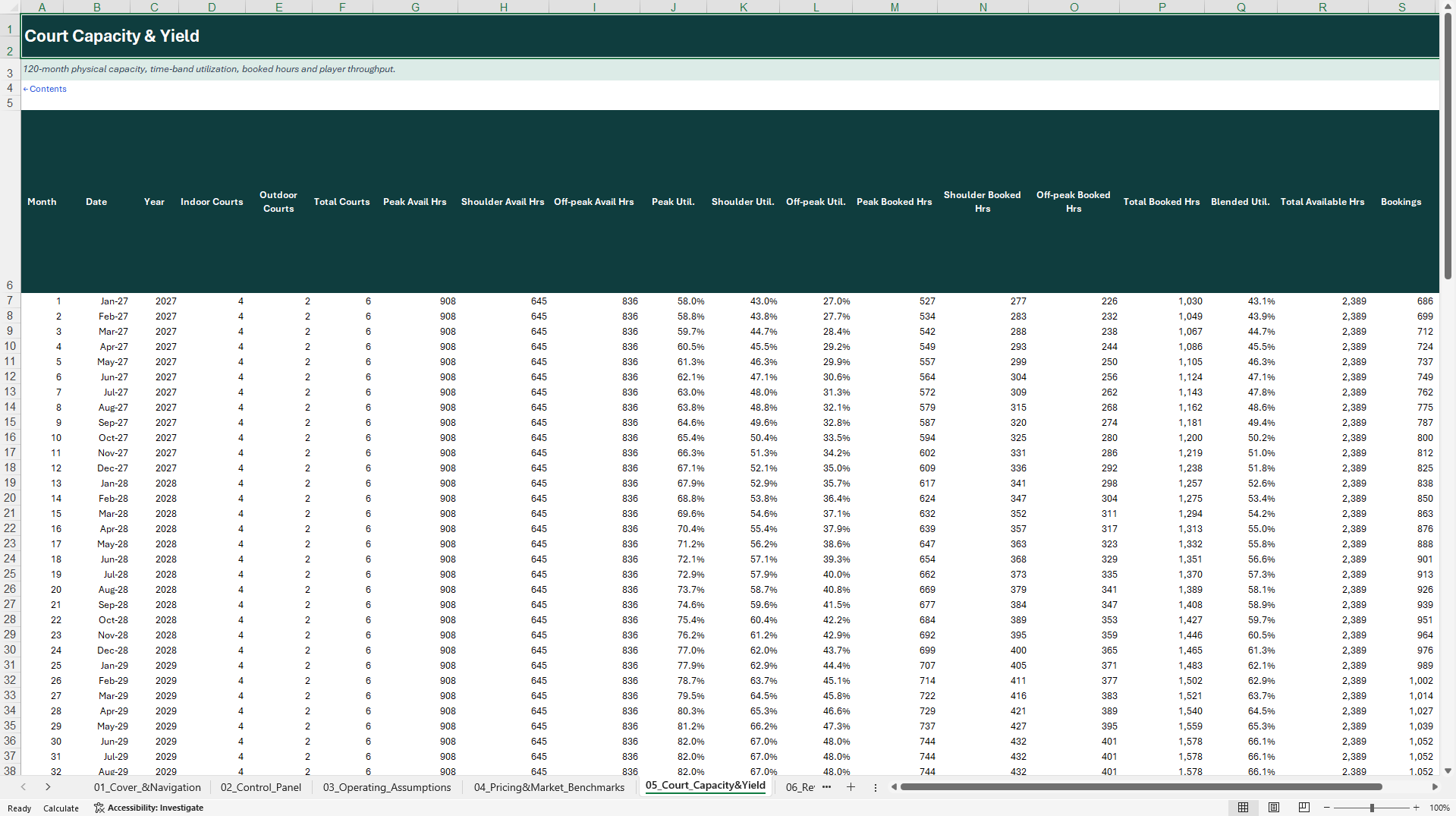The image size is (1456, 816).
Task: Select column J header
Action: pyautogui.click(x=673, y=7)
